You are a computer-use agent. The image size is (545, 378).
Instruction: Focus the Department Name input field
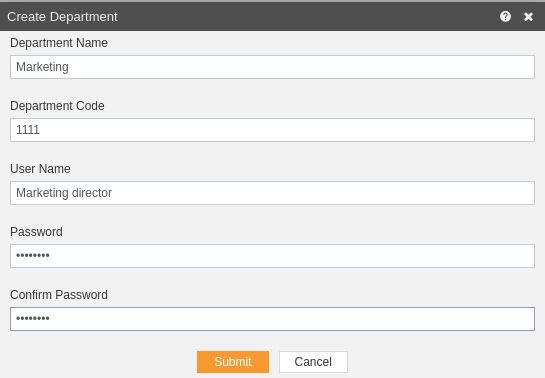tap(272, 67)
